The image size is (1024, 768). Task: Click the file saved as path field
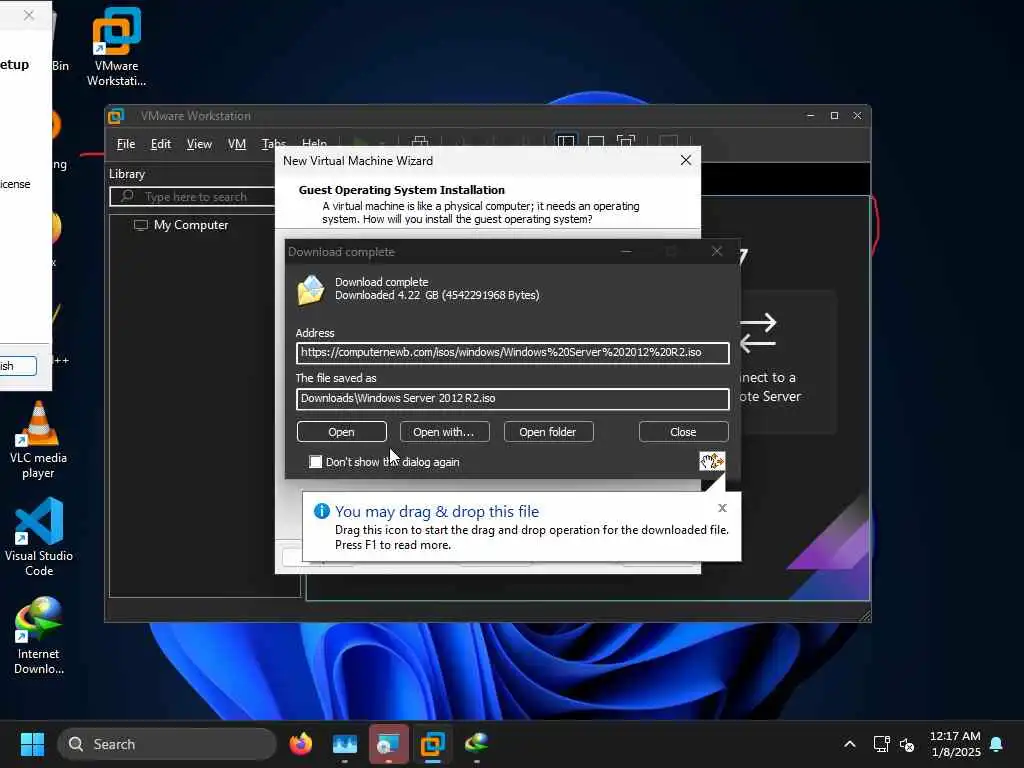512,399
